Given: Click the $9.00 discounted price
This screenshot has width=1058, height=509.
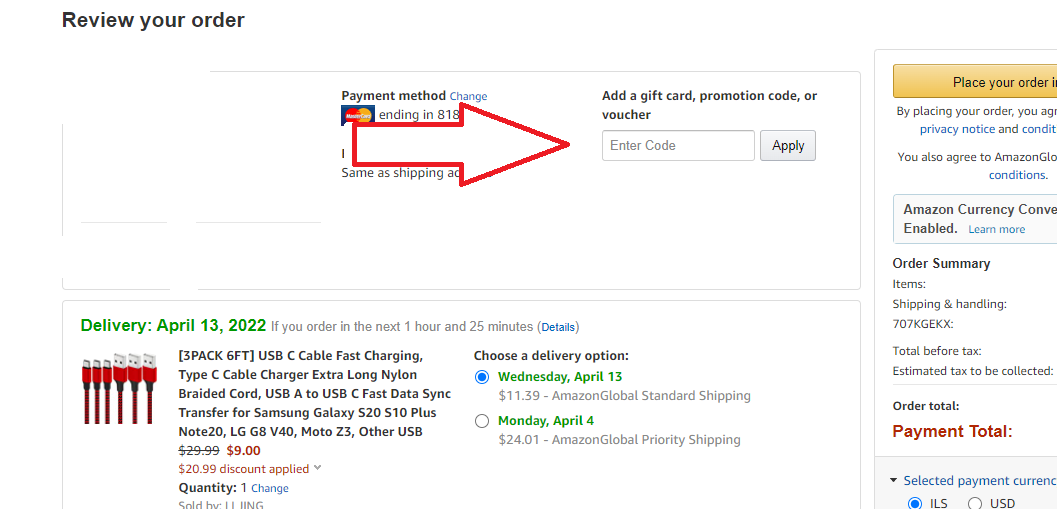Looking at the screenshot, I should pyautogui.click(x=241, y=451).
